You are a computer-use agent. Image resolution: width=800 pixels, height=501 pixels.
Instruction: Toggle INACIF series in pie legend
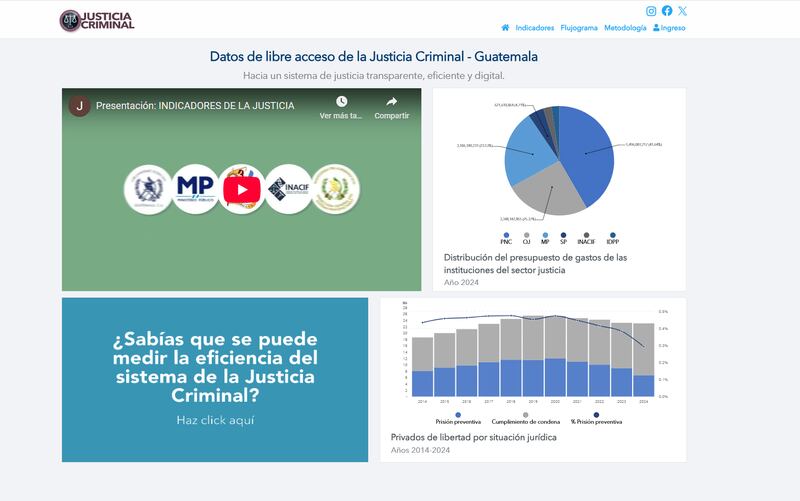(586, 238)
